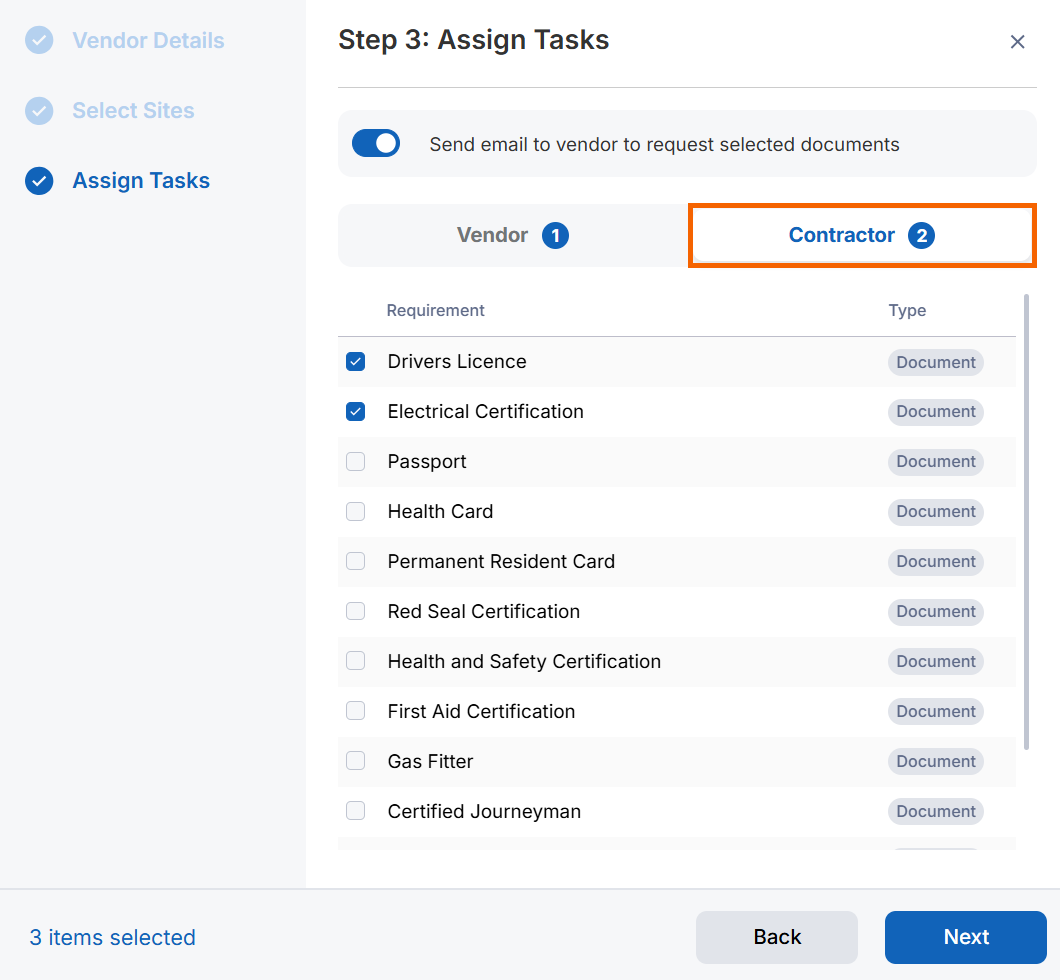
Task: Go back to the previous step
Action: pos(776,937)
